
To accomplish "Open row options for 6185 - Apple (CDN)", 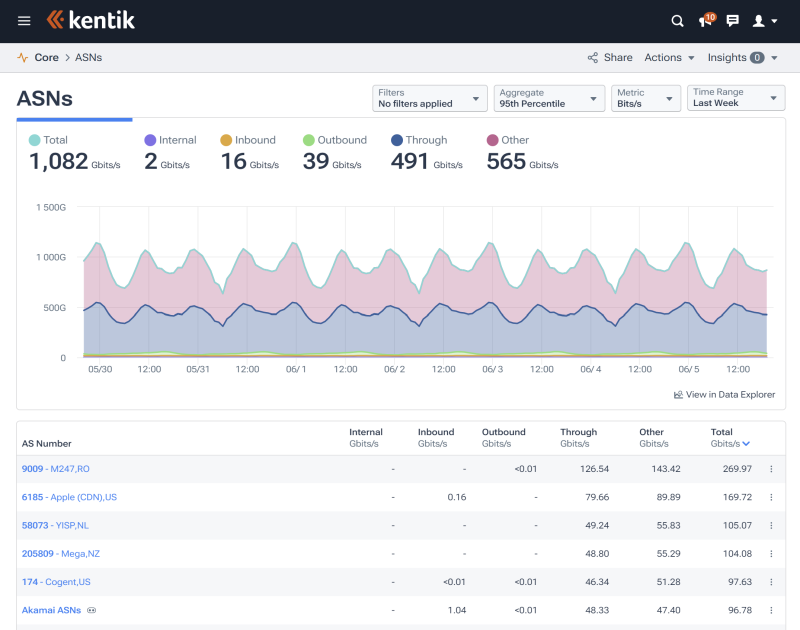I will (x=771, y=497).
